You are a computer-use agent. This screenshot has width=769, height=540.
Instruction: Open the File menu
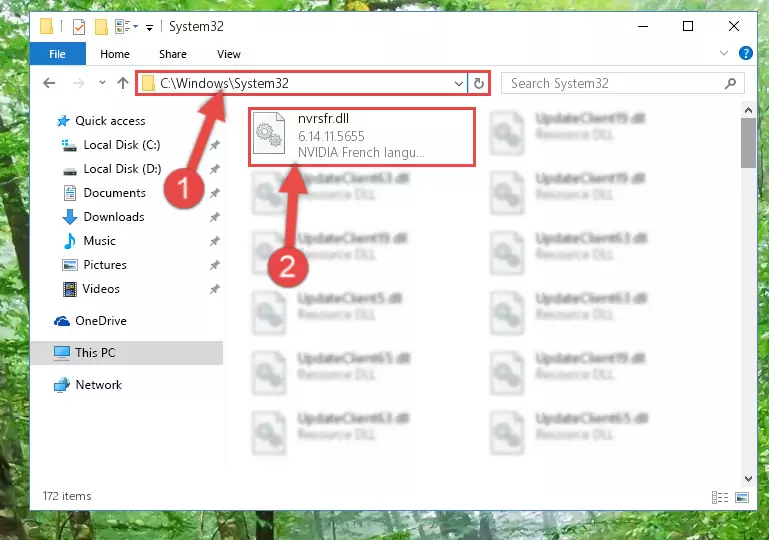[x=57, y=54]
